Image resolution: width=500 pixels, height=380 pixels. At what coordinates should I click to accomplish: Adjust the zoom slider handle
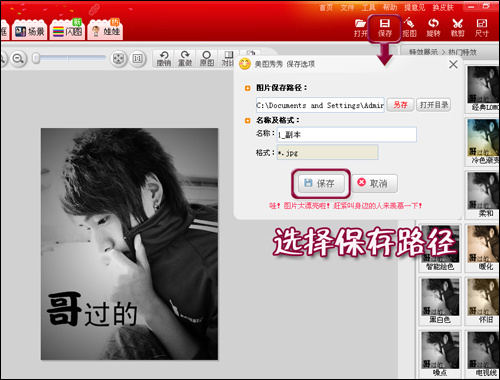[x=36, y=58]
